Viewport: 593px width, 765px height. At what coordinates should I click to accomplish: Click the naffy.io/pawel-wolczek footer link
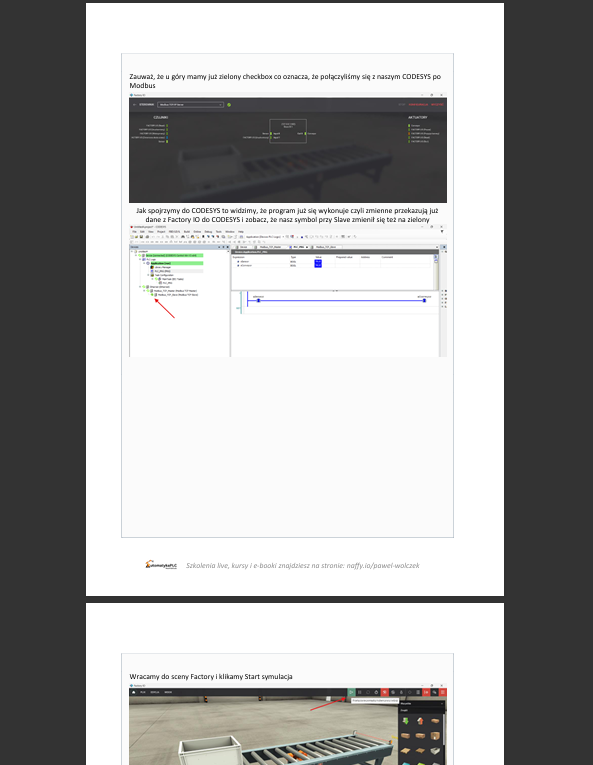(x=383, y=565)
